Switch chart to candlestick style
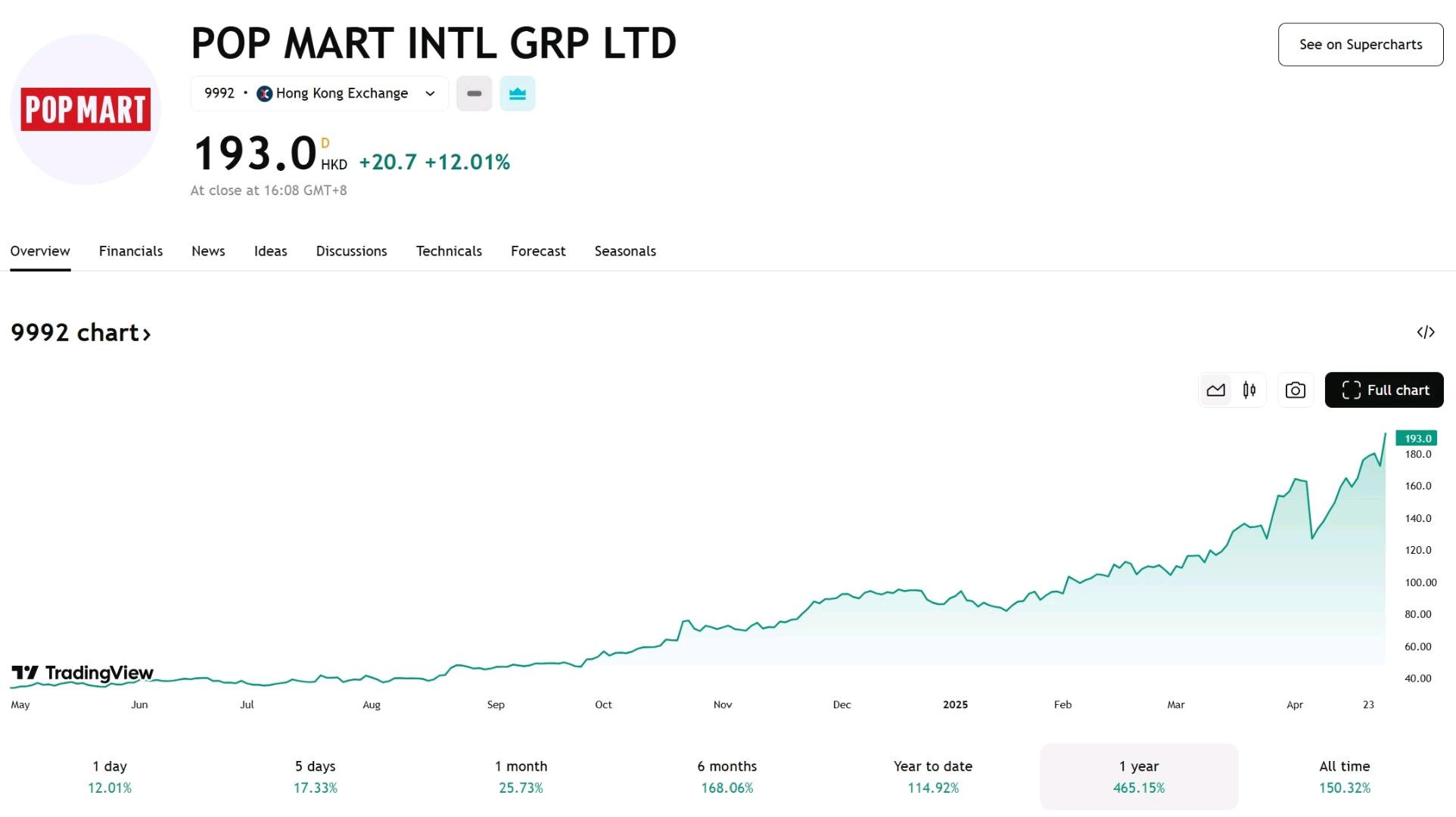 1249,390
